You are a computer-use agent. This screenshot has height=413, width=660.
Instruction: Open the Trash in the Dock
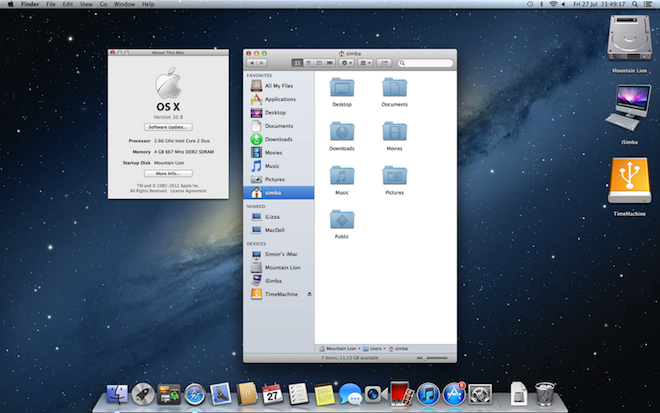[x=544, y=394]
